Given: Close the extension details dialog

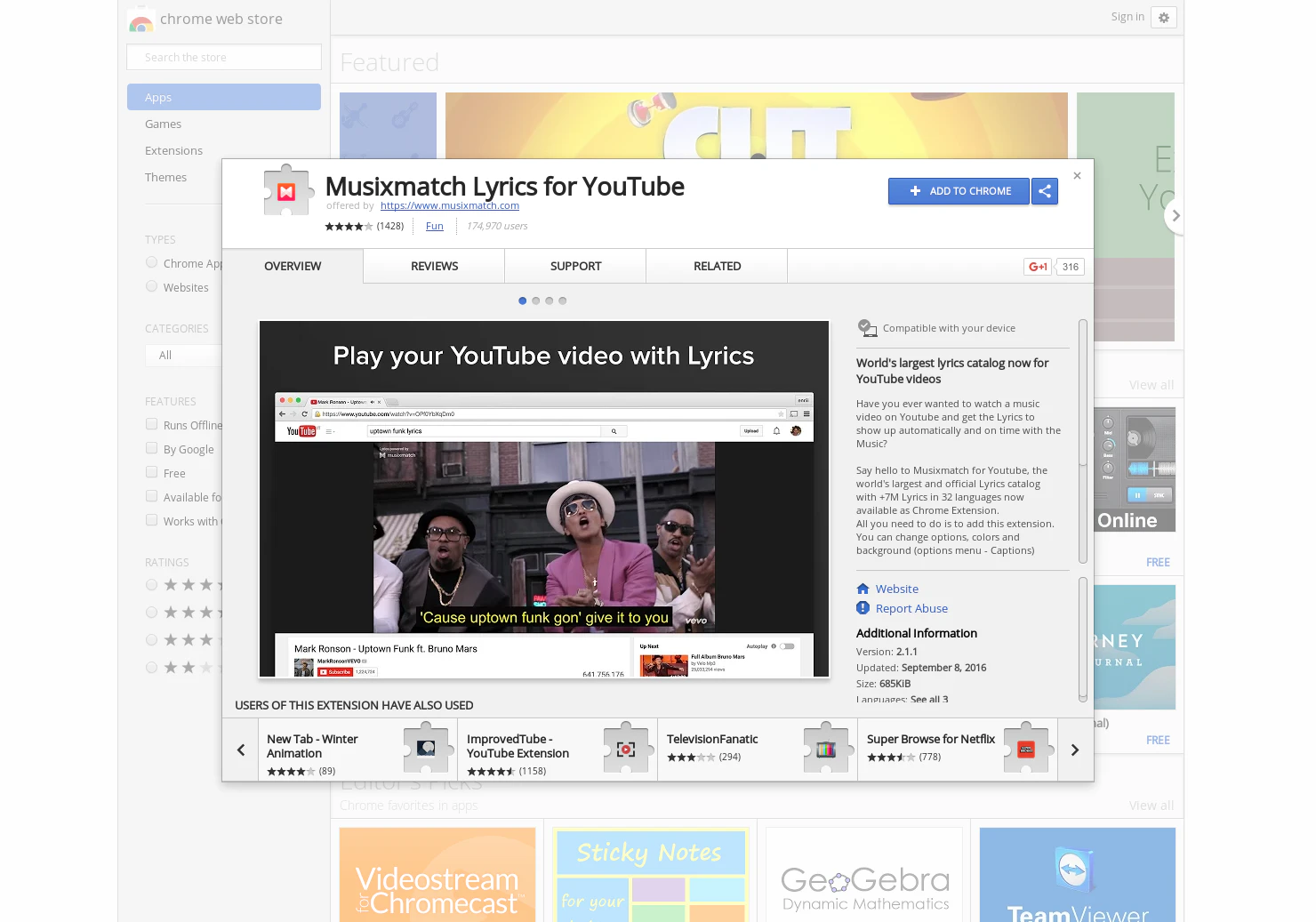Looking at the screenshot, I should [1077, 176].
